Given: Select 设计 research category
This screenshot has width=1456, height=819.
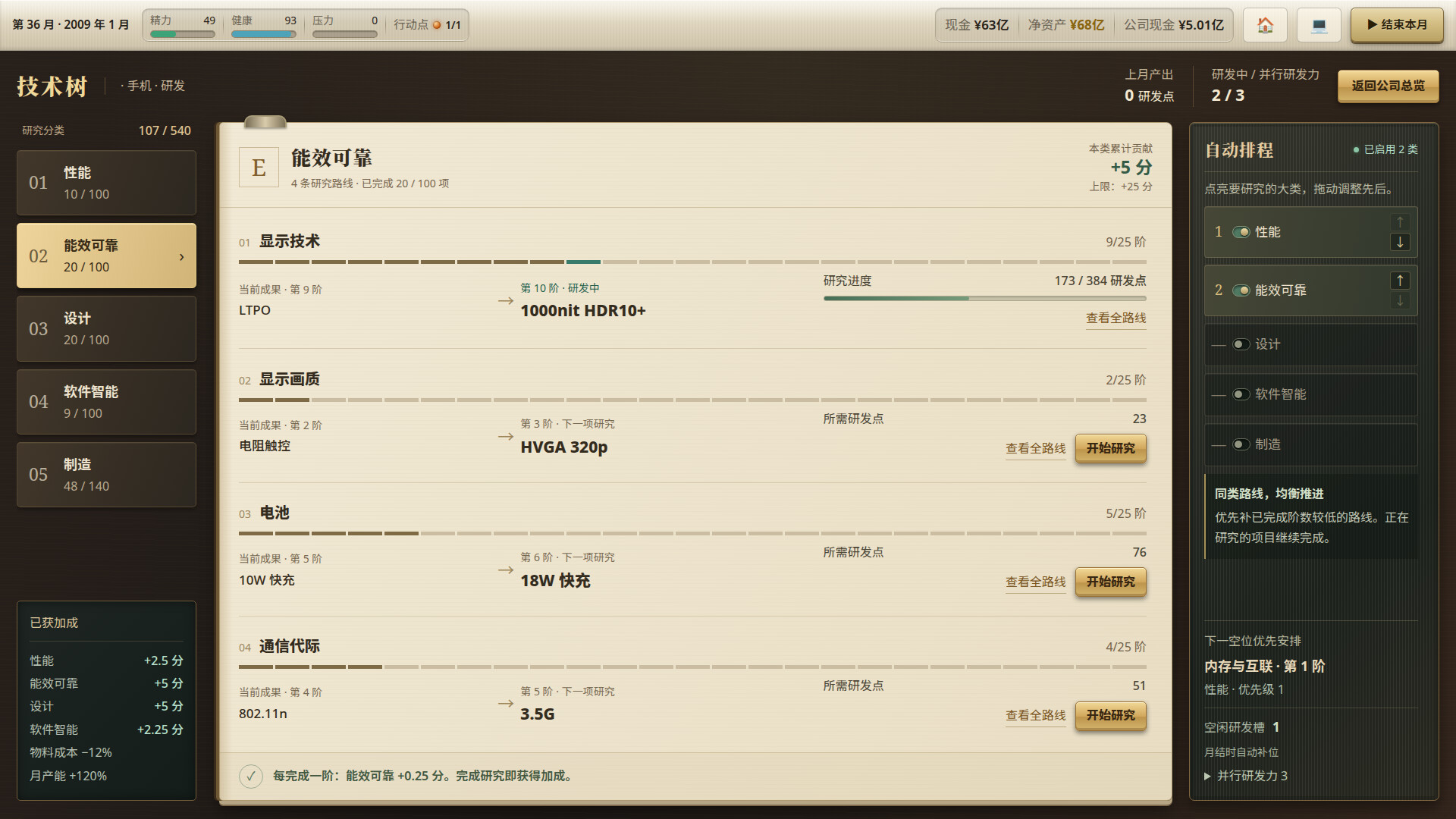Looking at the screenshot, I should click(x=106, y=329).
